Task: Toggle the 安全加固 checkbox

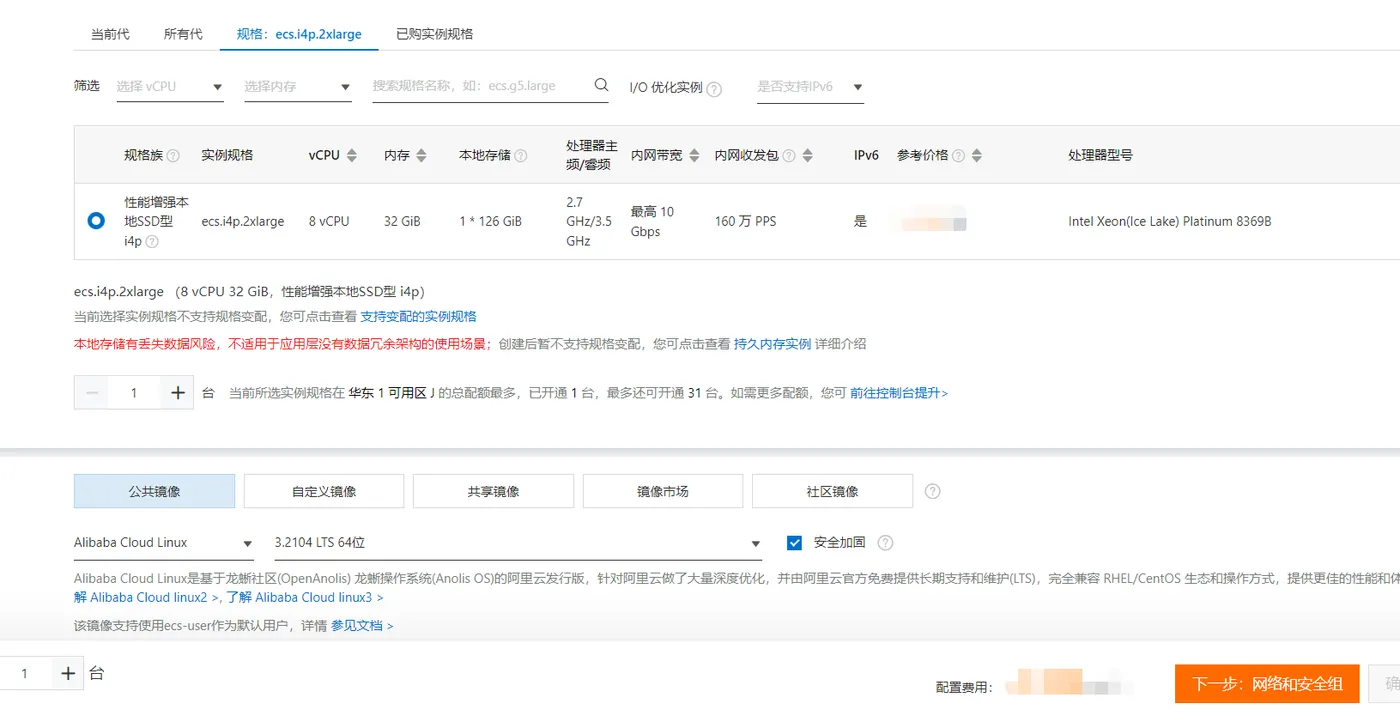Action: pyautogui.click(x=795, y=543)
